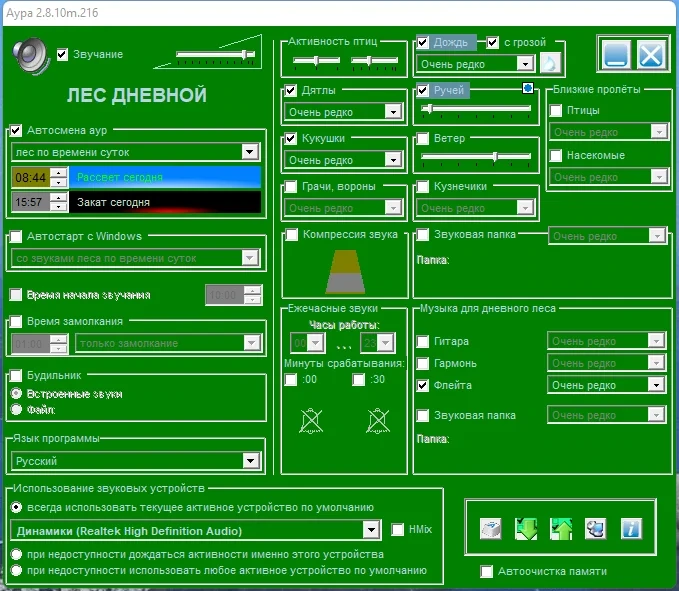679x591 pixels.
Task: Click the blue info icon
Action: coord(630,529)
